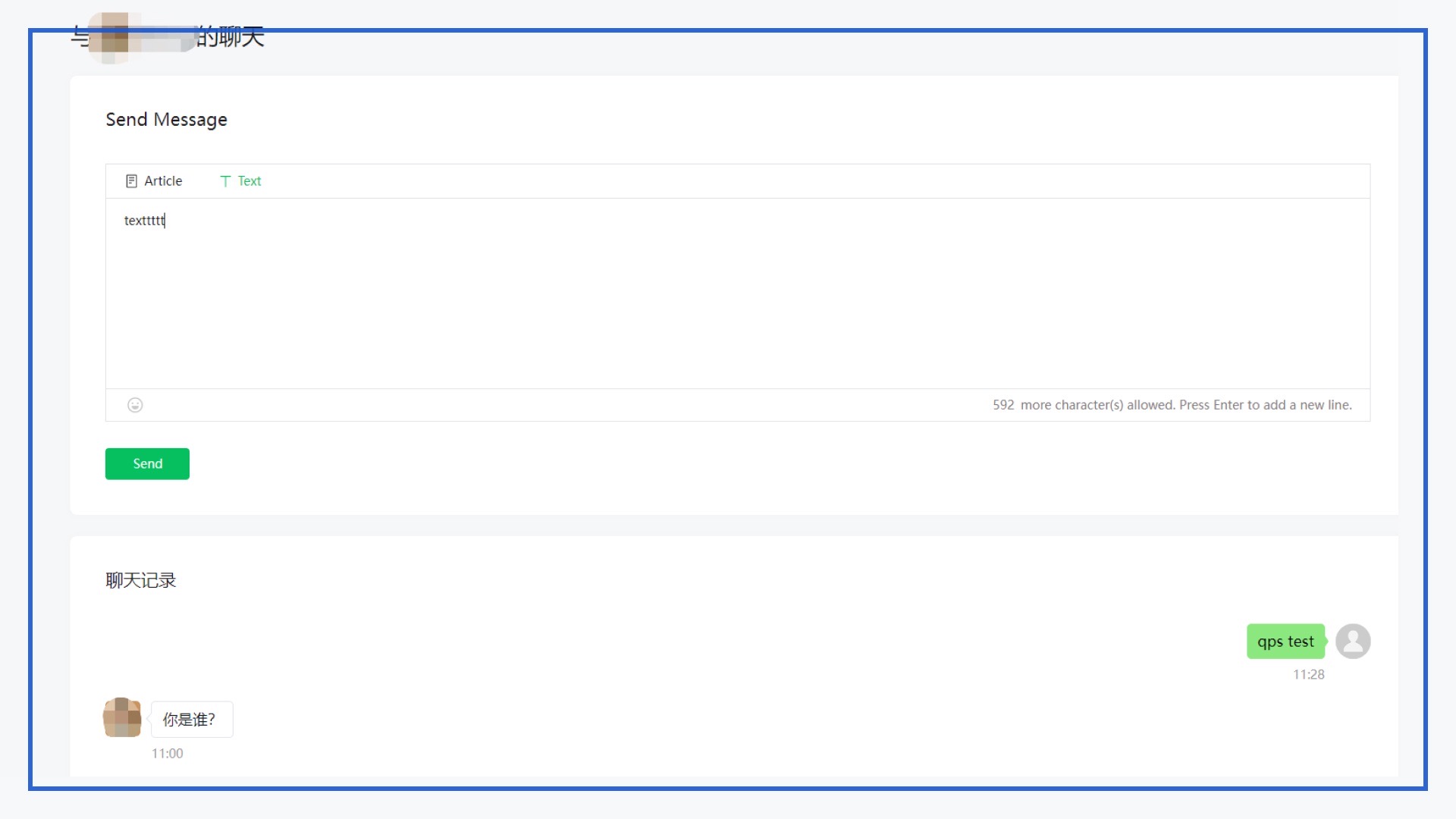Click the recipient's avatar in chat history
Image resolution: width=1456 pixels, height=819 pixels.
(122, 718)
